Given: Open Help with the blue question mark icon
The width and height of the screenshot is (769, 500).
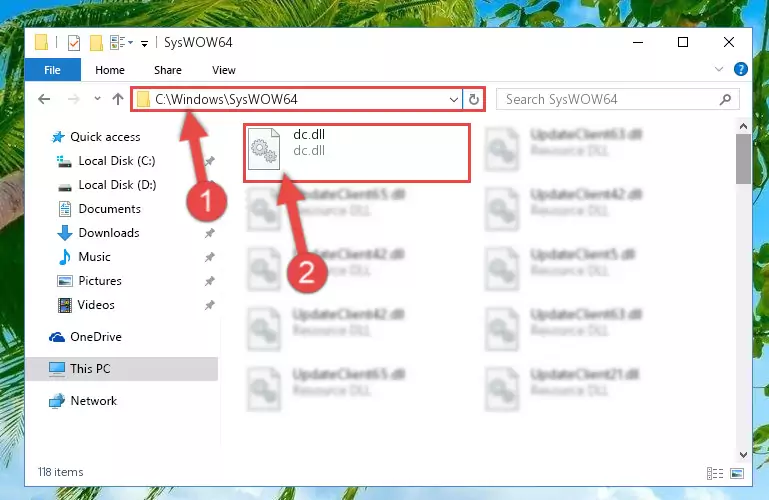Looking at the screenshot, I should [x=741, y=69].
